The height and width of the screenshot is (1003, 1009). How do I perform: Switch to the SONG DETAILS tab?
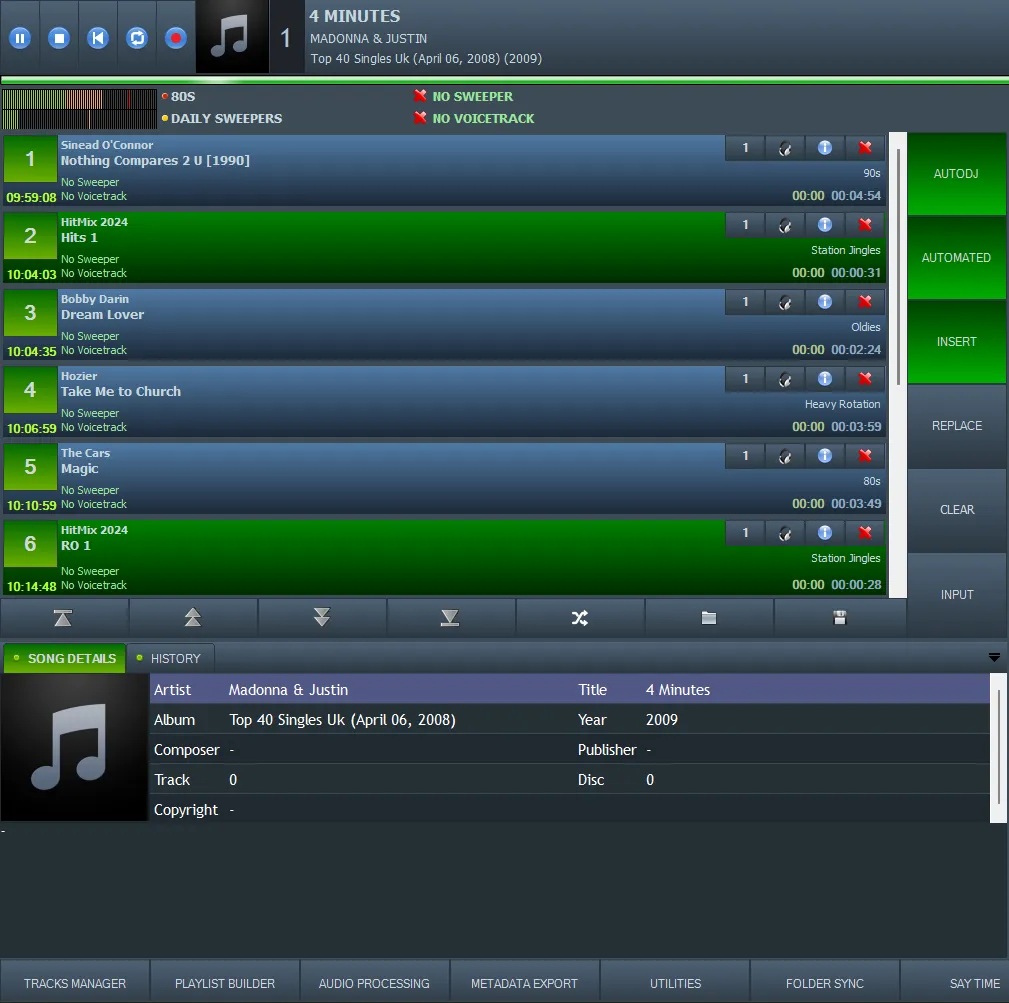click(x=64, y=659)
